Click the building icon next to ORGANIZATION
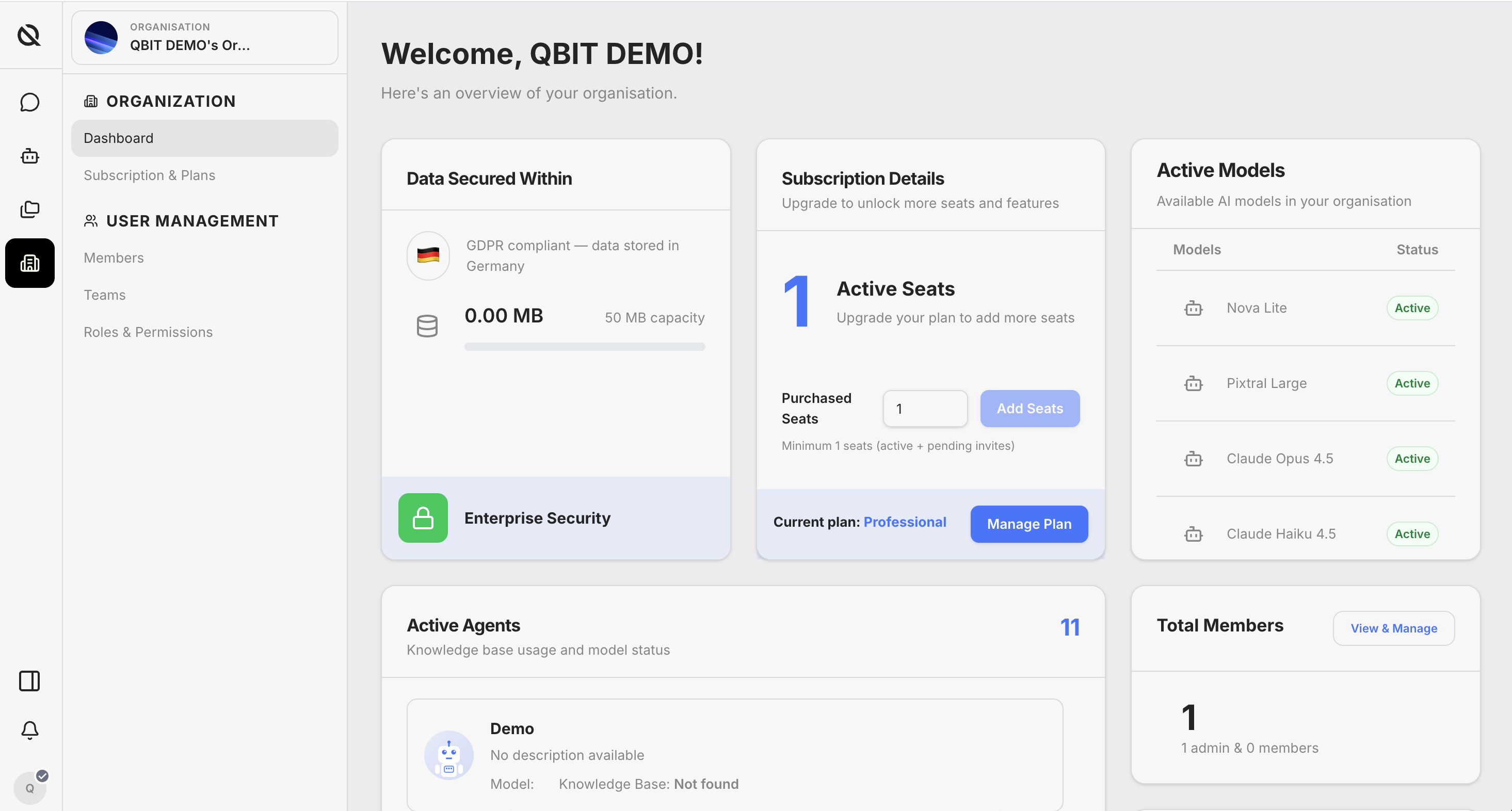This screenshot has height=811, width=1512. pyautogui.click(x=90, y=101)
